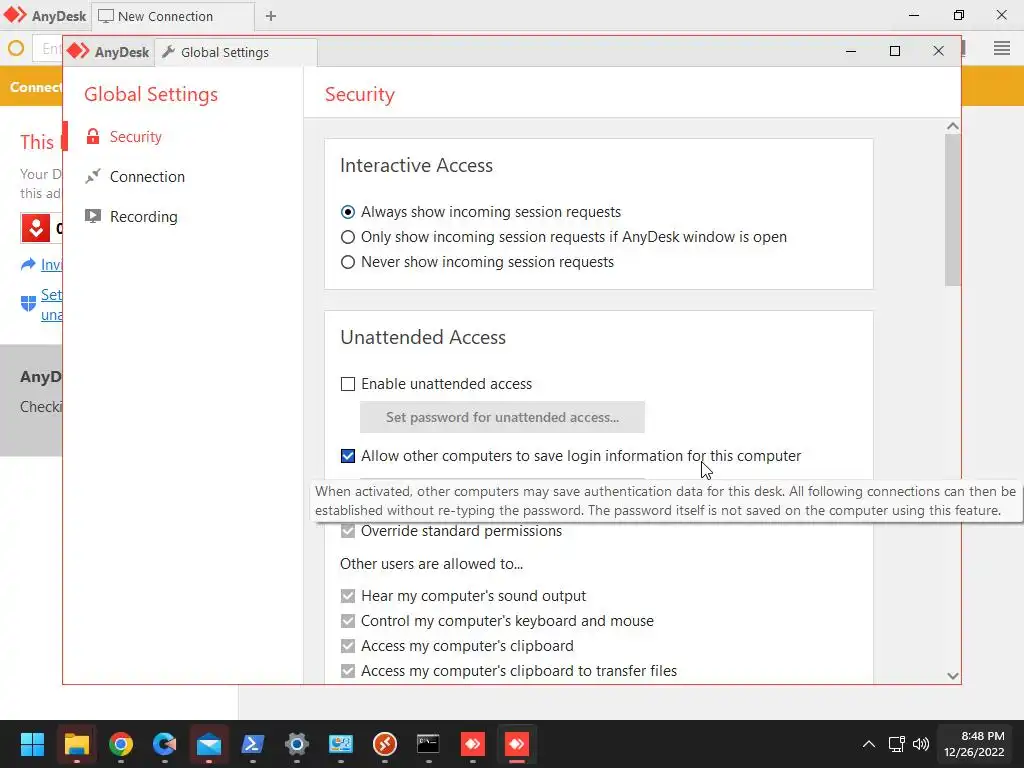Click the Invite share arrow icon in background
The width and height of the screenshot is (1024, 768).
pyautogui.click(x=28, y=264)
